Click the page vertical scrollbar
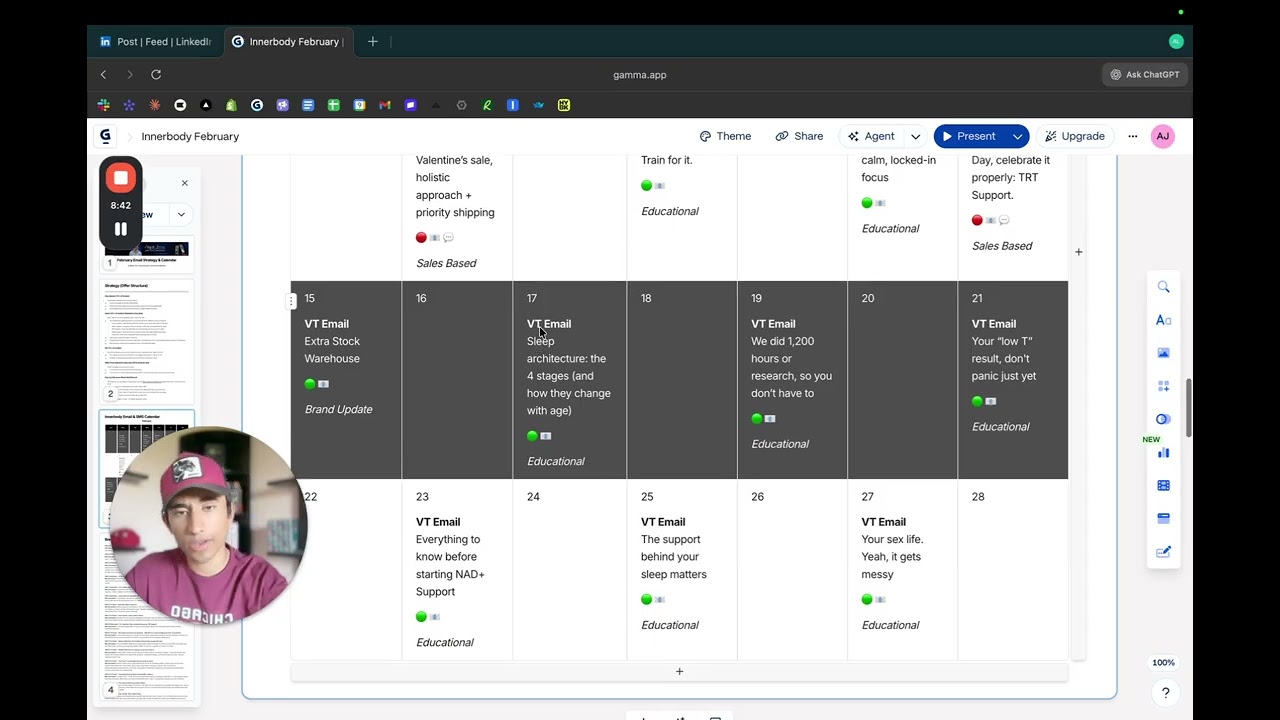The image size is (1280, 720). 1188,408
